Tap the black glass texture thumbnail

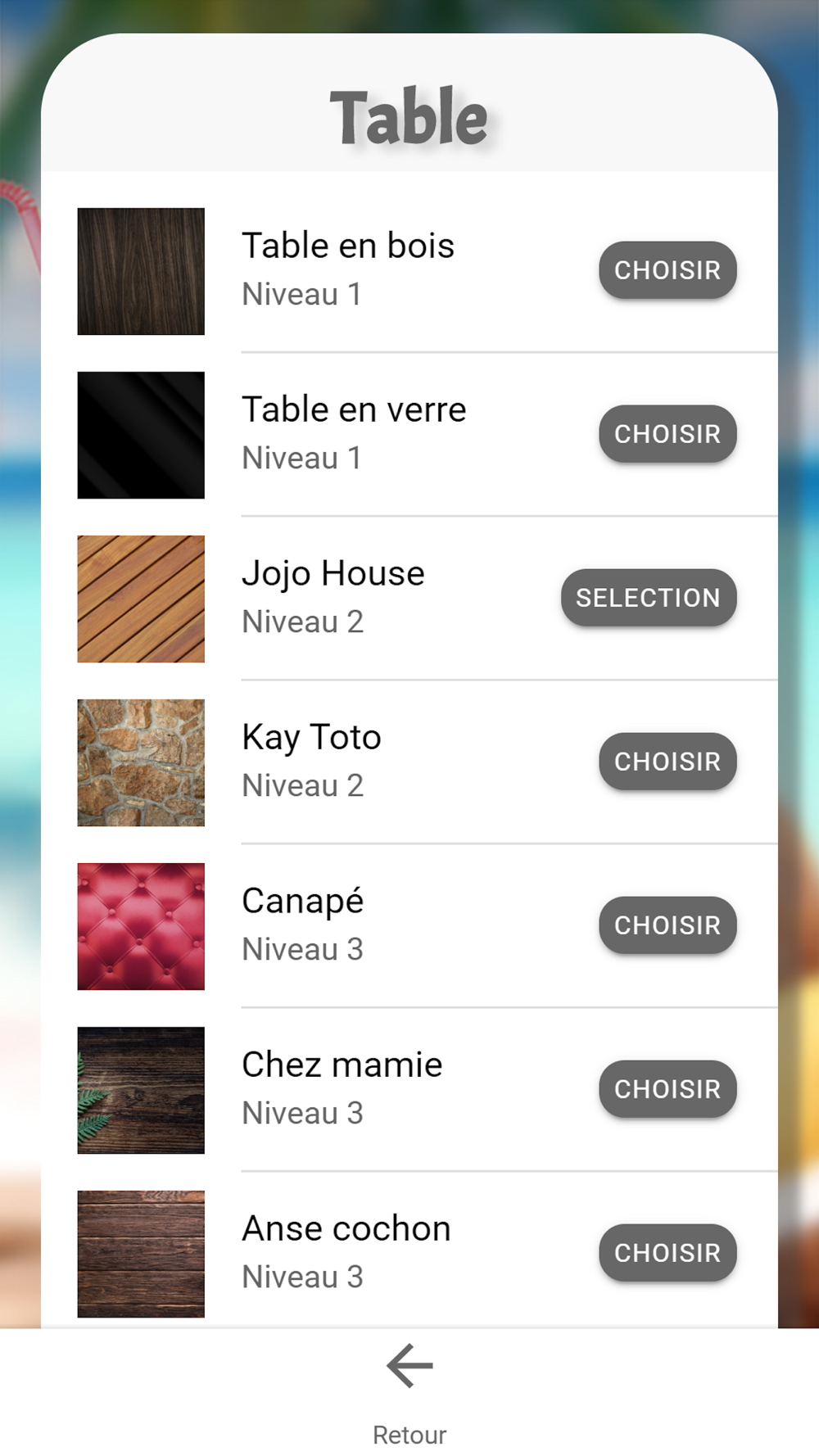[141, 435]
